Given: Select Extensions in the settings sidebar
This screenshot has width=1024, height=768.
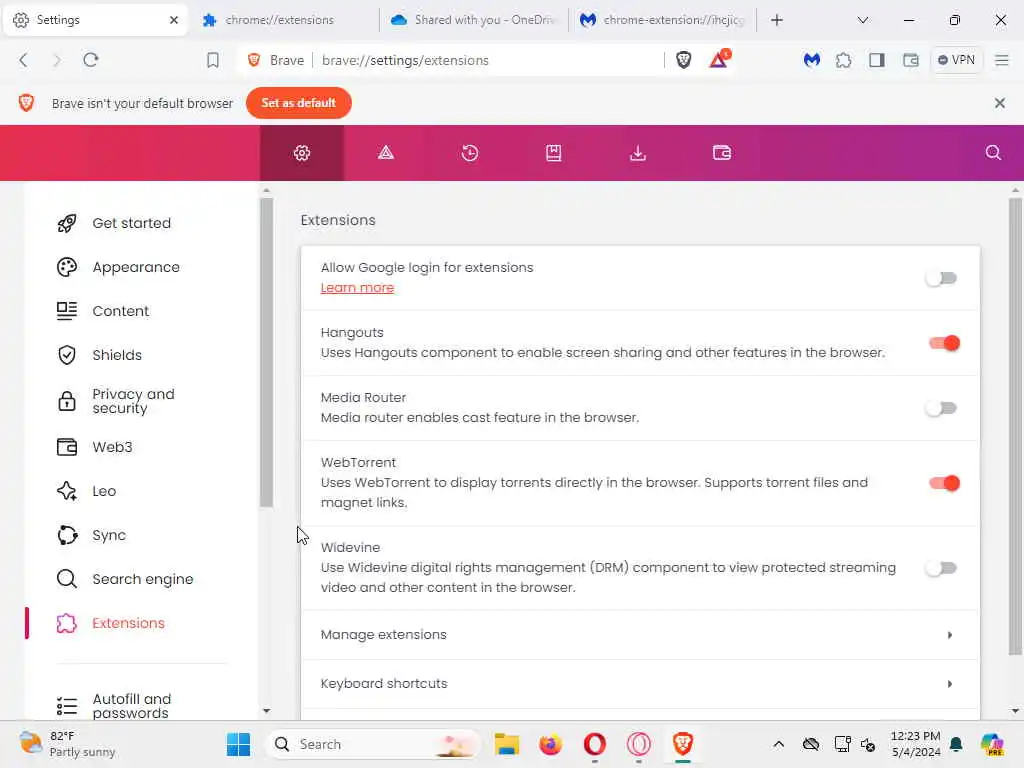Looking at the screenshot, I should 128,623.
